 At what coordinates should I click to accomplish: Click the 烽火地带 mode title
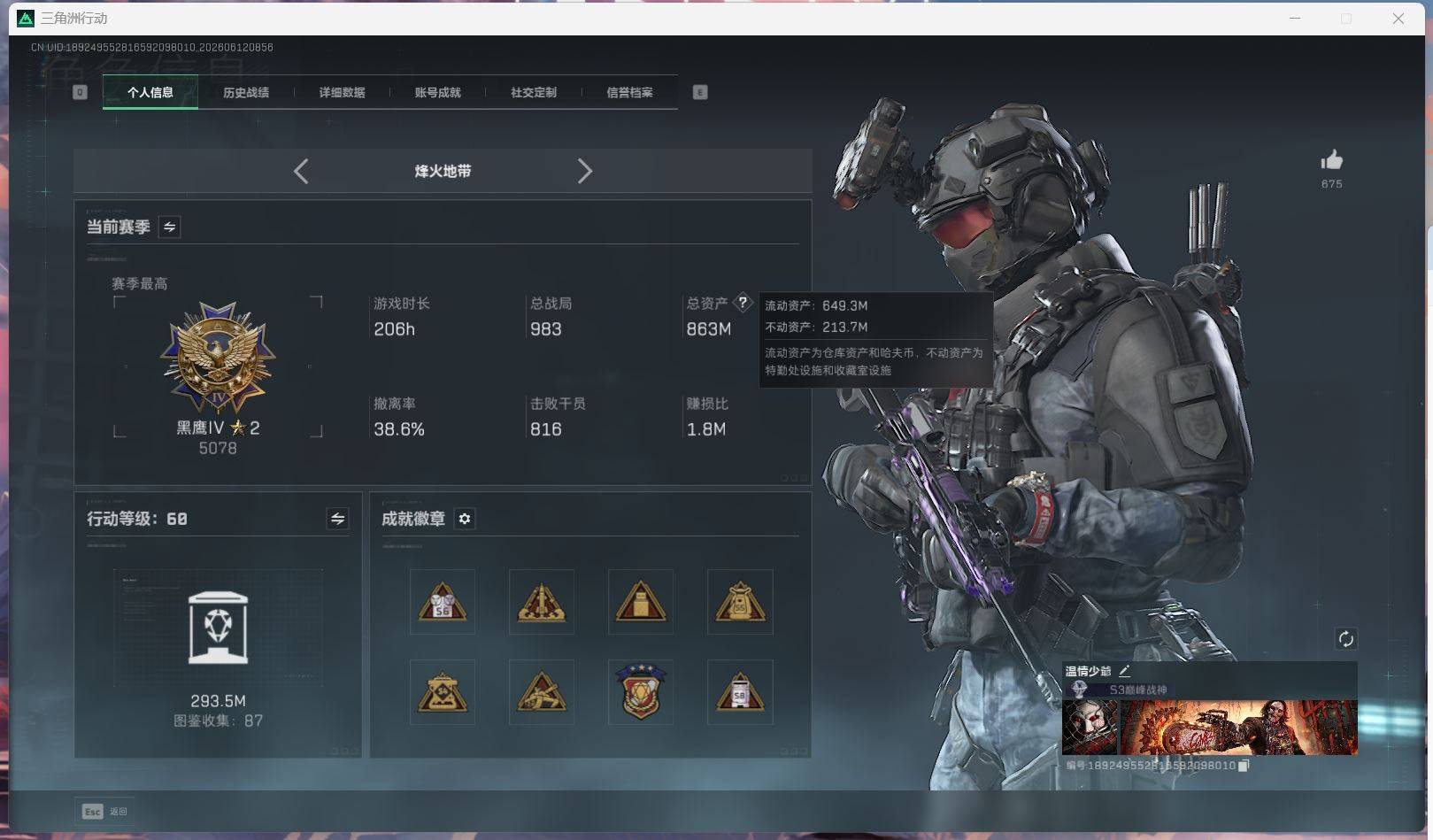pos(443,171)
